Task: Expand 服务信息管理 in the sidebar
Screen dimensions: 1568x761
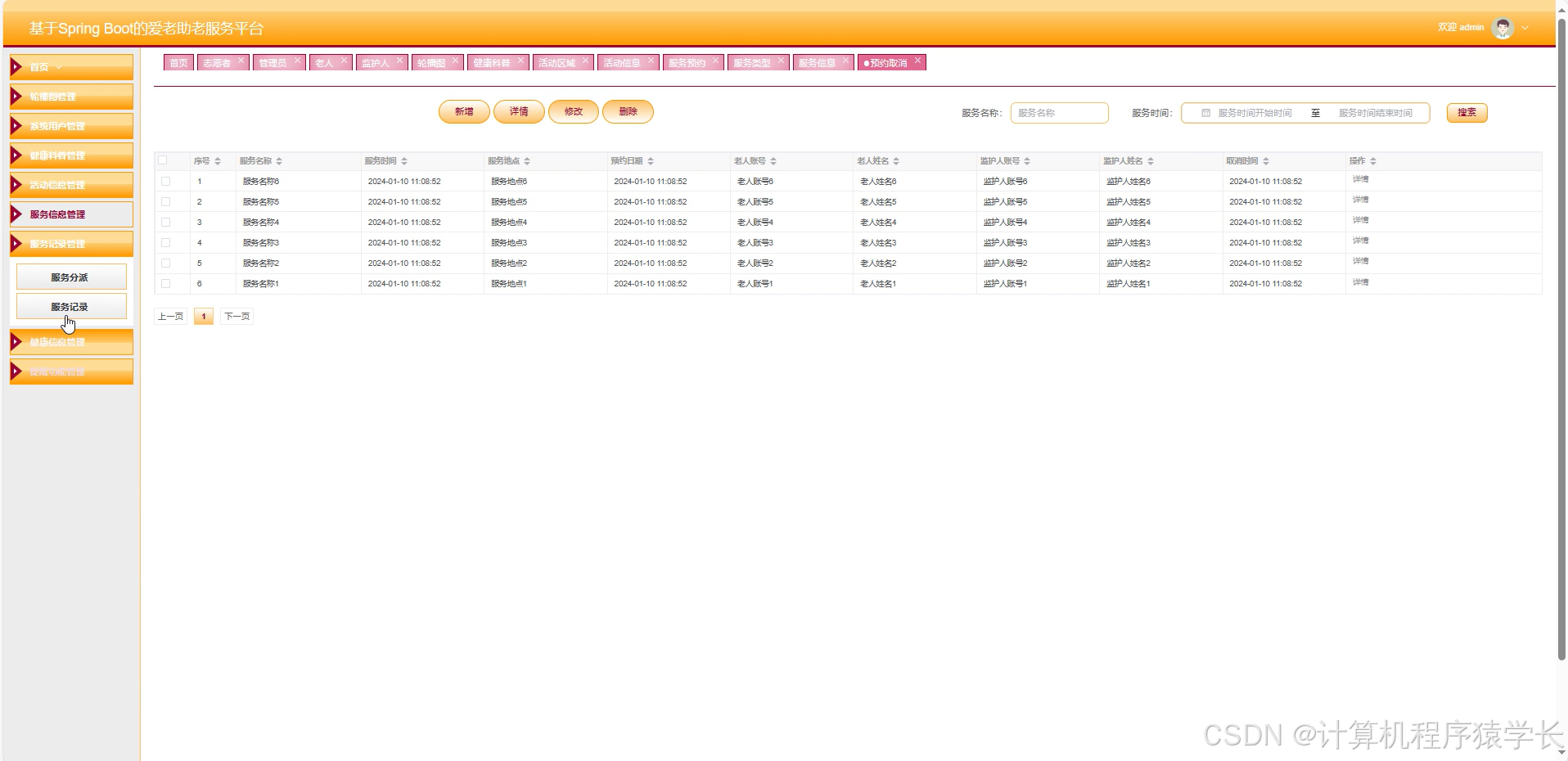Action: tap(71, 214)
